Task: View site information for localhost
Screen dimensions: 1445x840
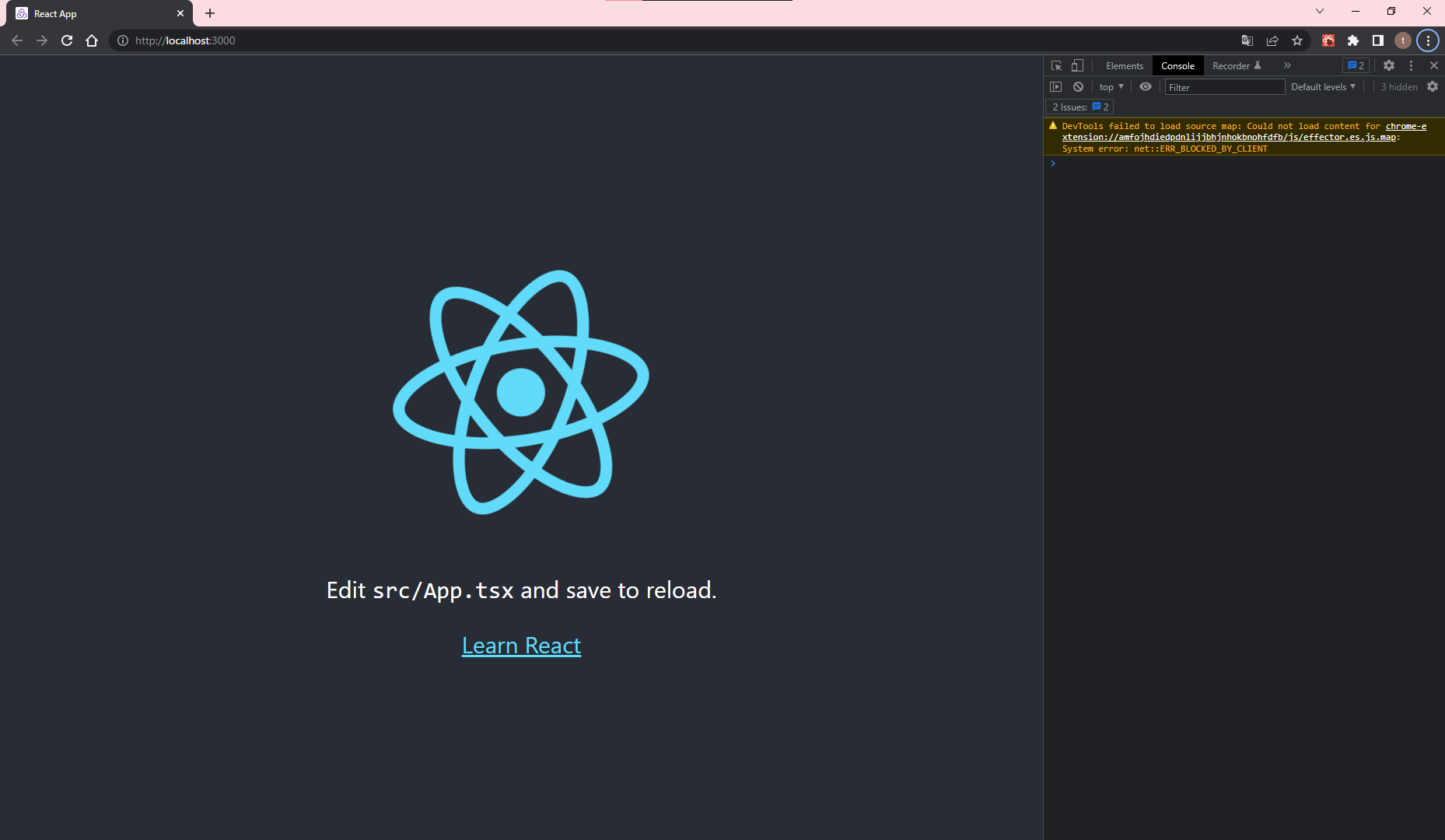Action: [x=123, y=40]
